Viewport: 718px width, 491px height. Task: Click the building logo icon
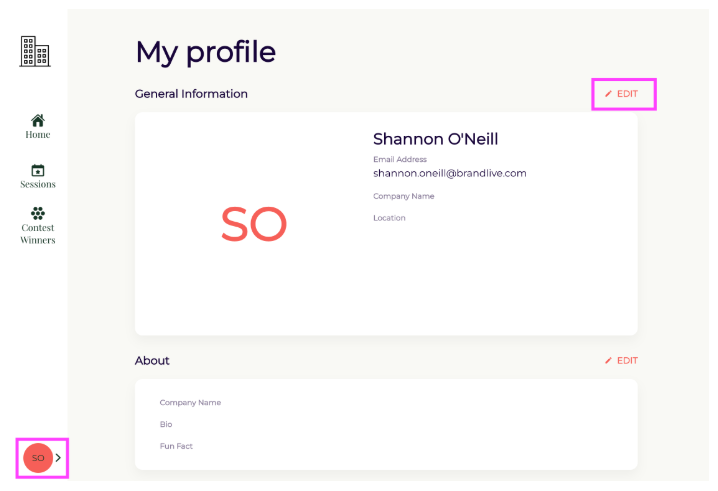pyautogui.click(x=35, y=51)
